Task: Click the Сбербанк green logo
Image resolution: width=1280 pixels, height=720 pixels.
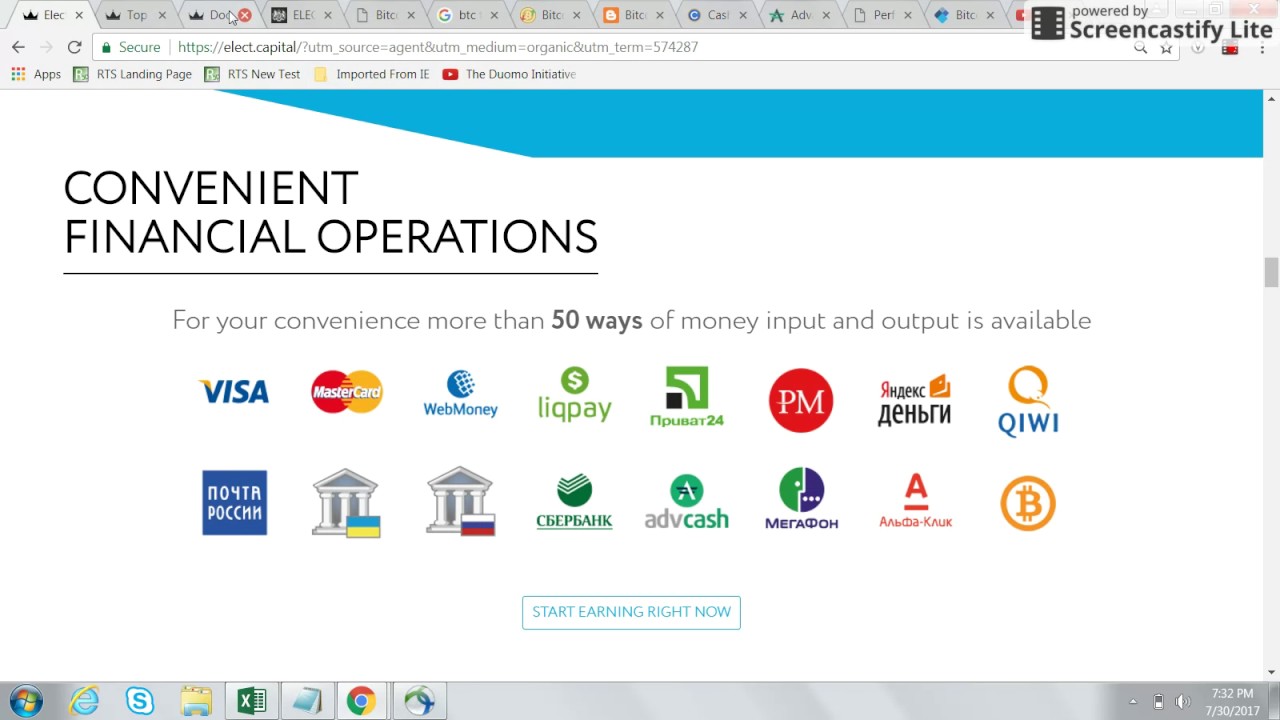Action: [574, 503]
